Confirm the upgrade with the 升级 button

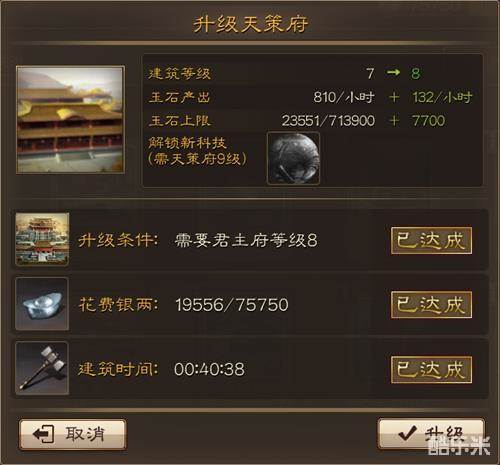[x=431, y=434]
